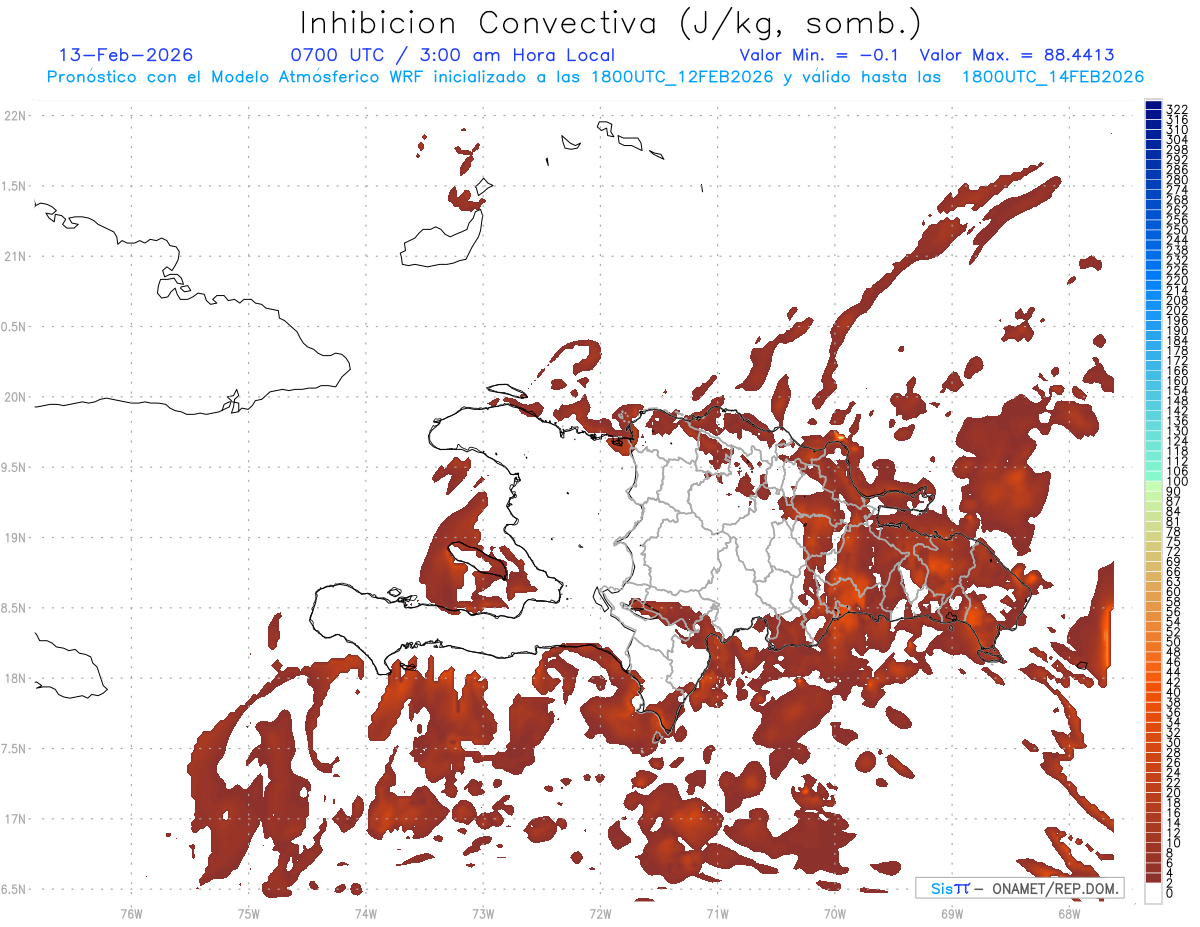This screenshot has width=1200, height=927.
Task: Click the "73W" longitude label
Action: coord(483,912)
